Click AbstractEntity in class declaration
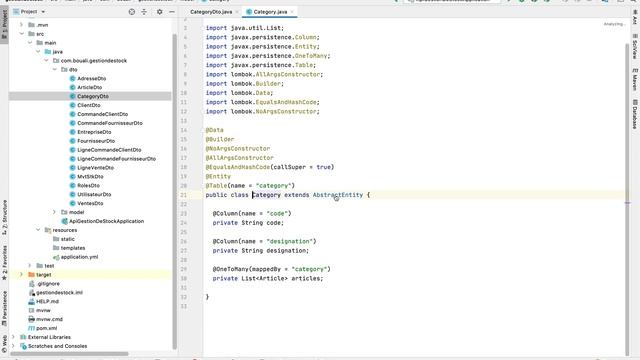Image resolution: width=640 pixels, height=360 pixels. click(338, 195)
